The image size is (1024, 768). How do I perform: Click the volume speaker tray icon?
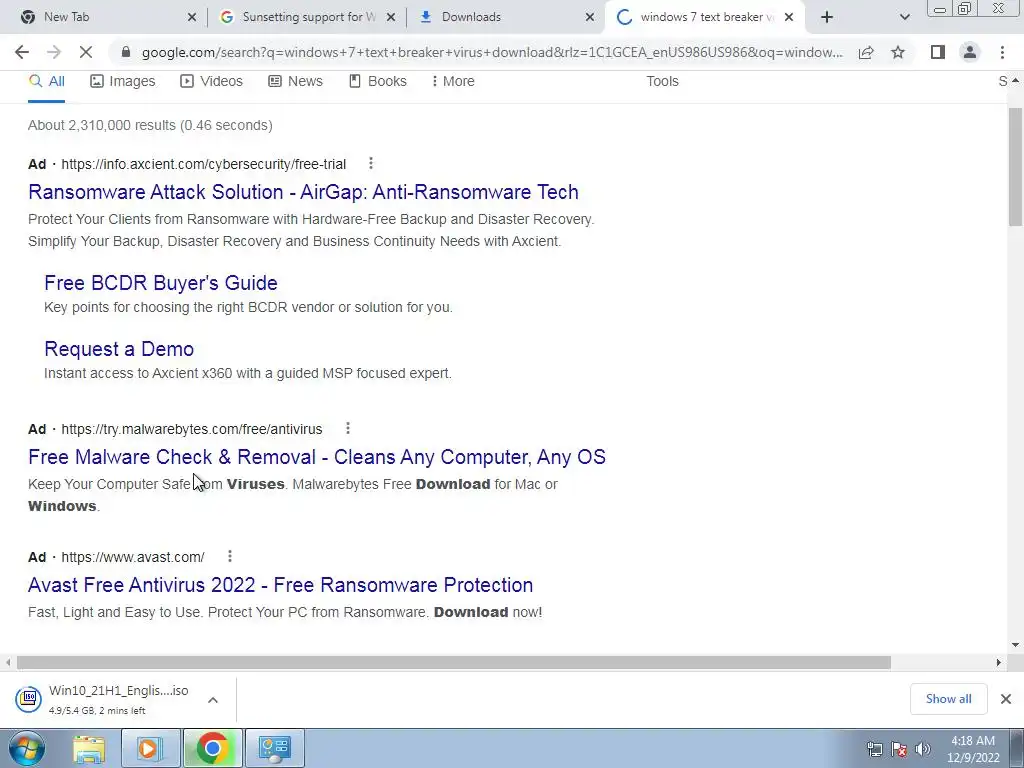pos(923,749)
